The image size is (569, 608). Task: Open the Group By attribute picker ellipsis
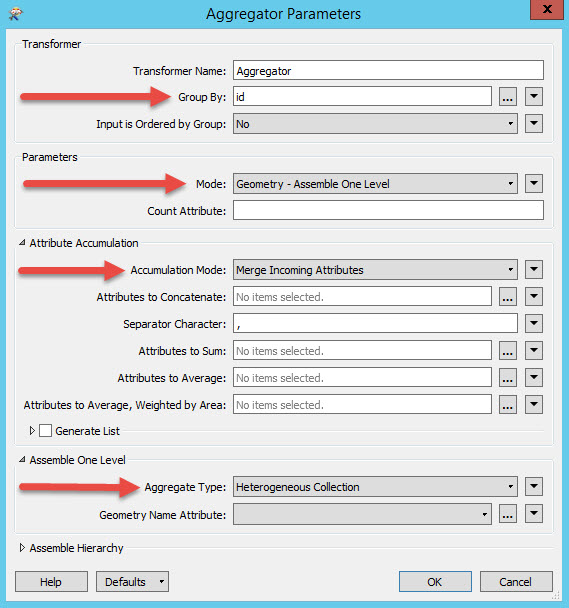click(508, 97)
